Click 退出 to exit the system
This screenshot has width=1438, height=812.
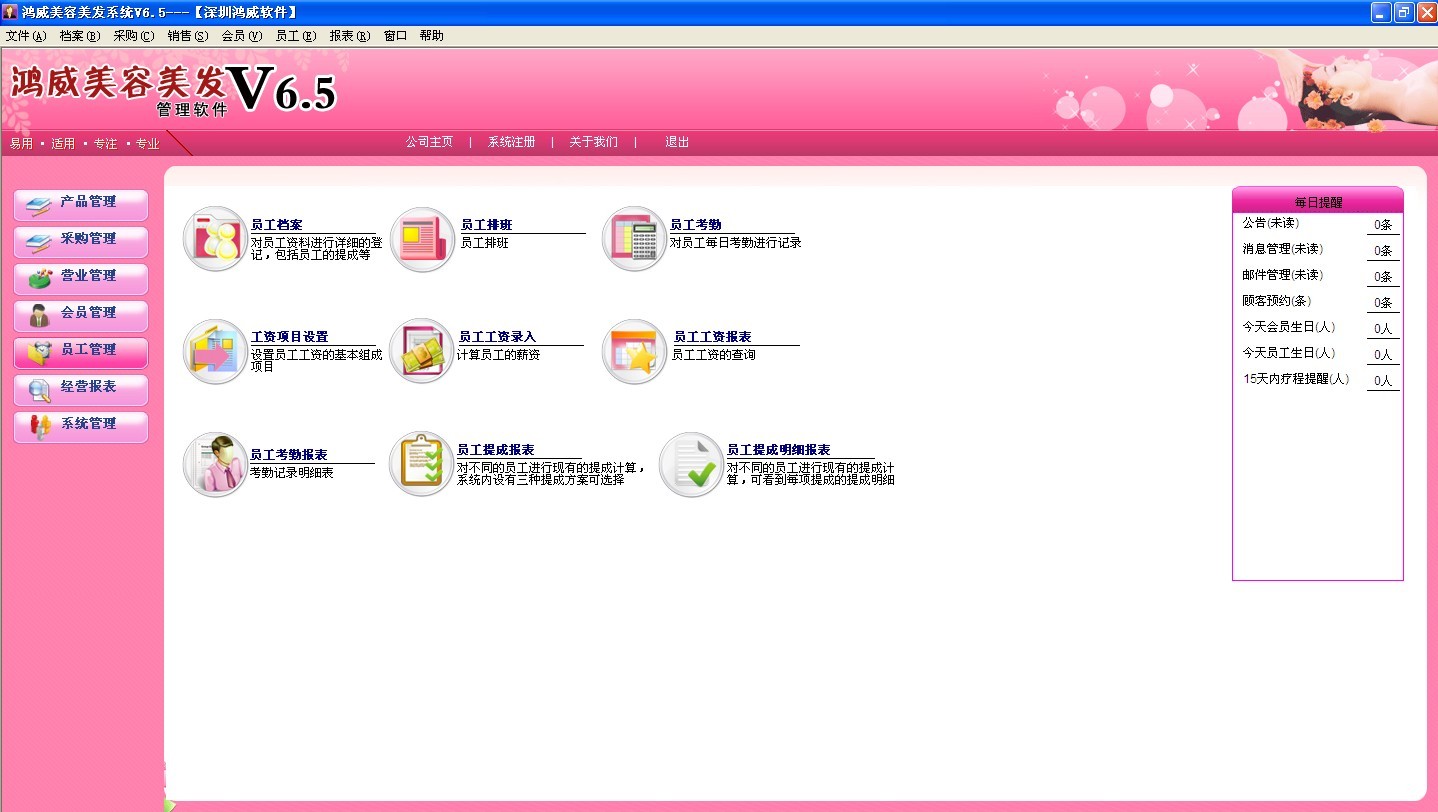pos(677,142)
